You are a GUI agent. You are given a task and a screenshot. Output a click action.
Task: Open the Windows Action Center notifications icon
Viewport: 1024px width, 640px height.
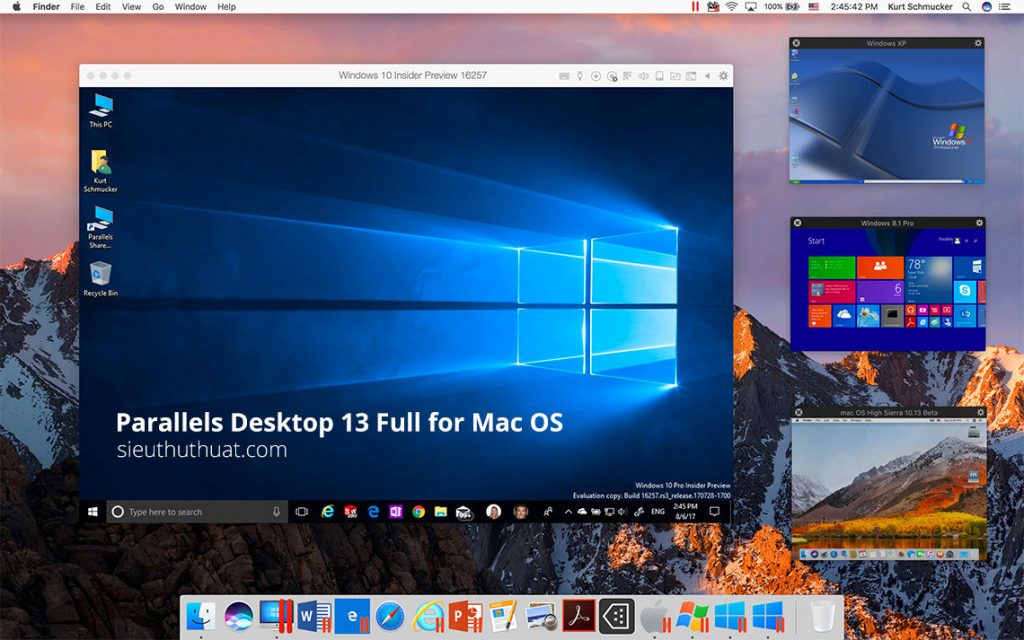click(x=714, y=512)
